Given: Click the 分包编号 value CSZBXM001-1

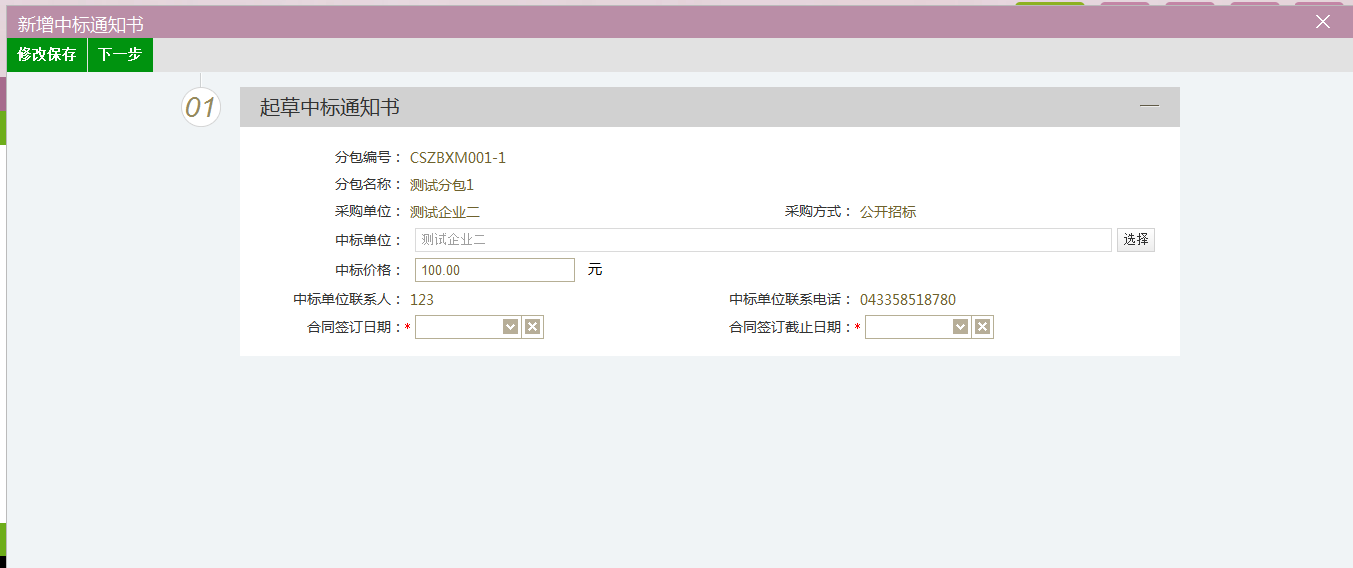Looking at the screenshot, I should 458,158.
